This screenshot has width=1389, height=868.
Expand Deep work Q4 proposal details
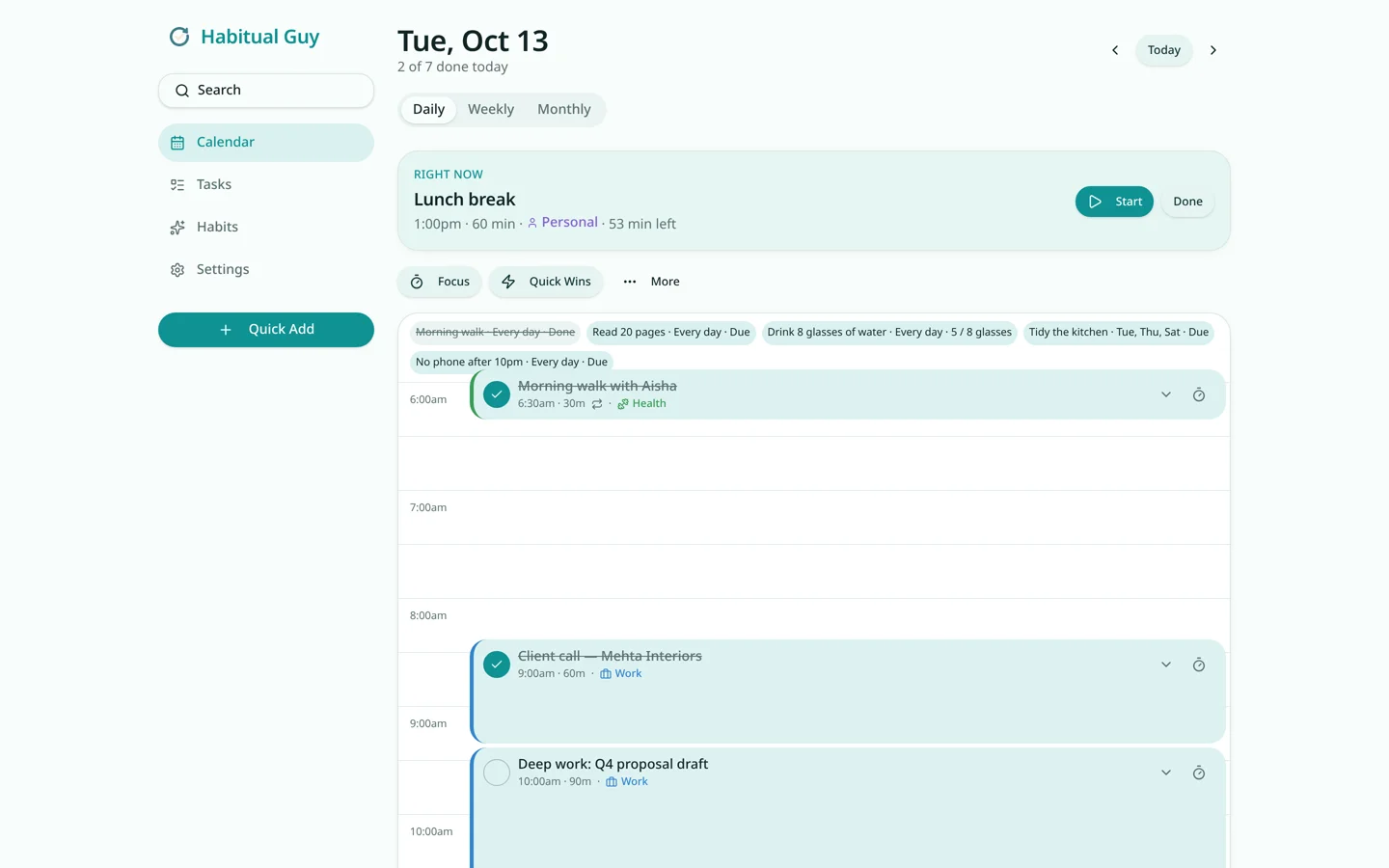[1166, 773]
